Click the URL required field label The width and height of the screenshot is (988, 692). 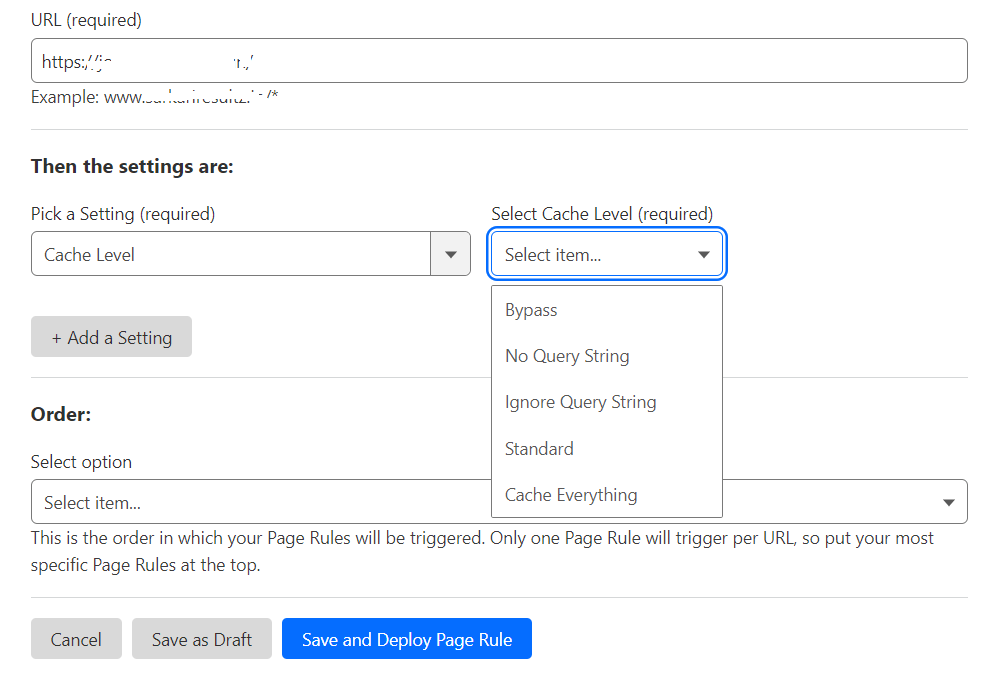click(85, 19)
